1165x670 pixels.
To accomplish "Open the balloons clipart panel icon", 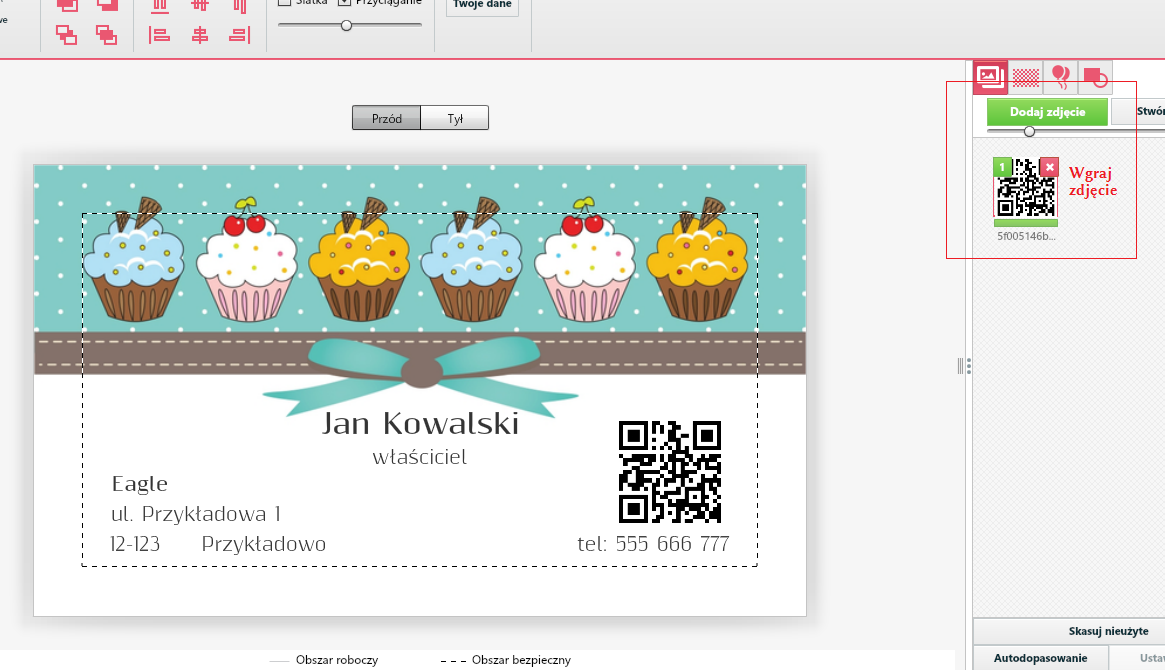I will click(x=1061, y=77).
